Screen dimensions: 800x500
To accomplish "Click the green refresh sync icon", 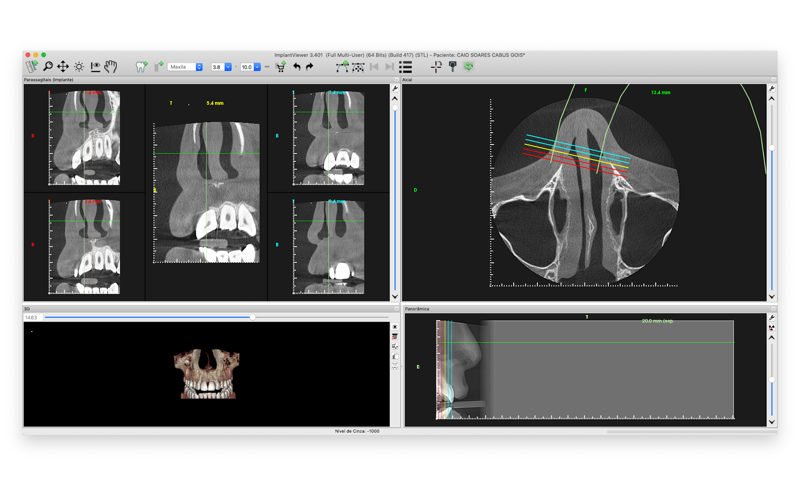I will tap(468, 66).
